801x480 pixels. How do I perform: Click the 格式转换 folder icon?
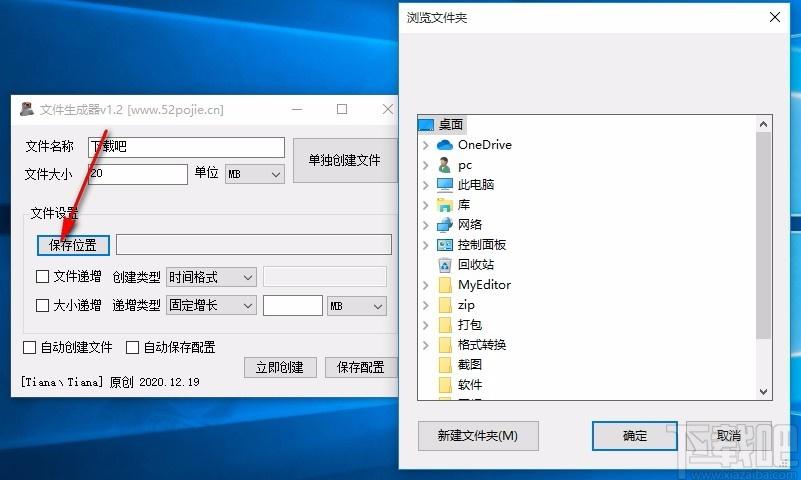pos(445,345)
